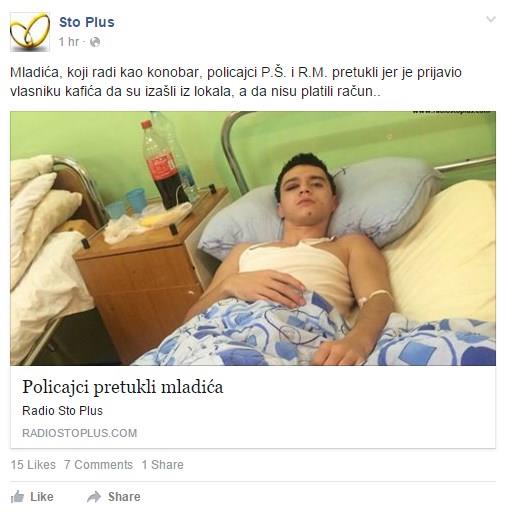This screenshot has height=512, width=507.
Task: Open the hospital photo article preview
Action: pos(253,238)
